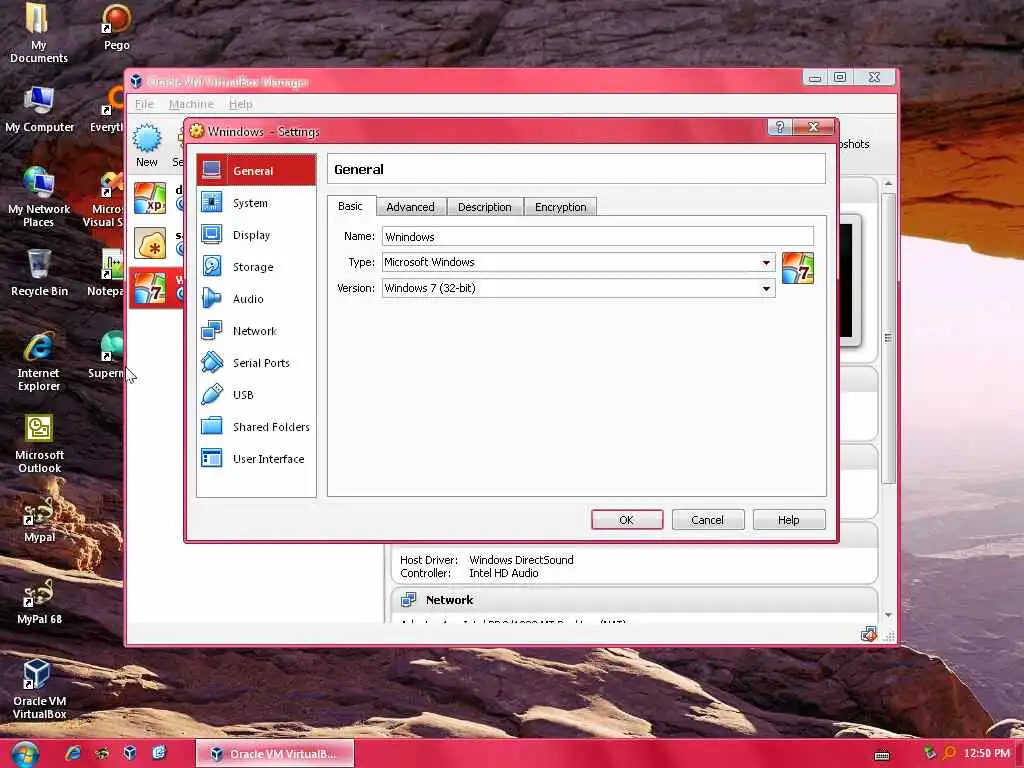1024x768 pixels.
Task: Launch Mypal browser desktop shortcut
Action: point(39,520)
